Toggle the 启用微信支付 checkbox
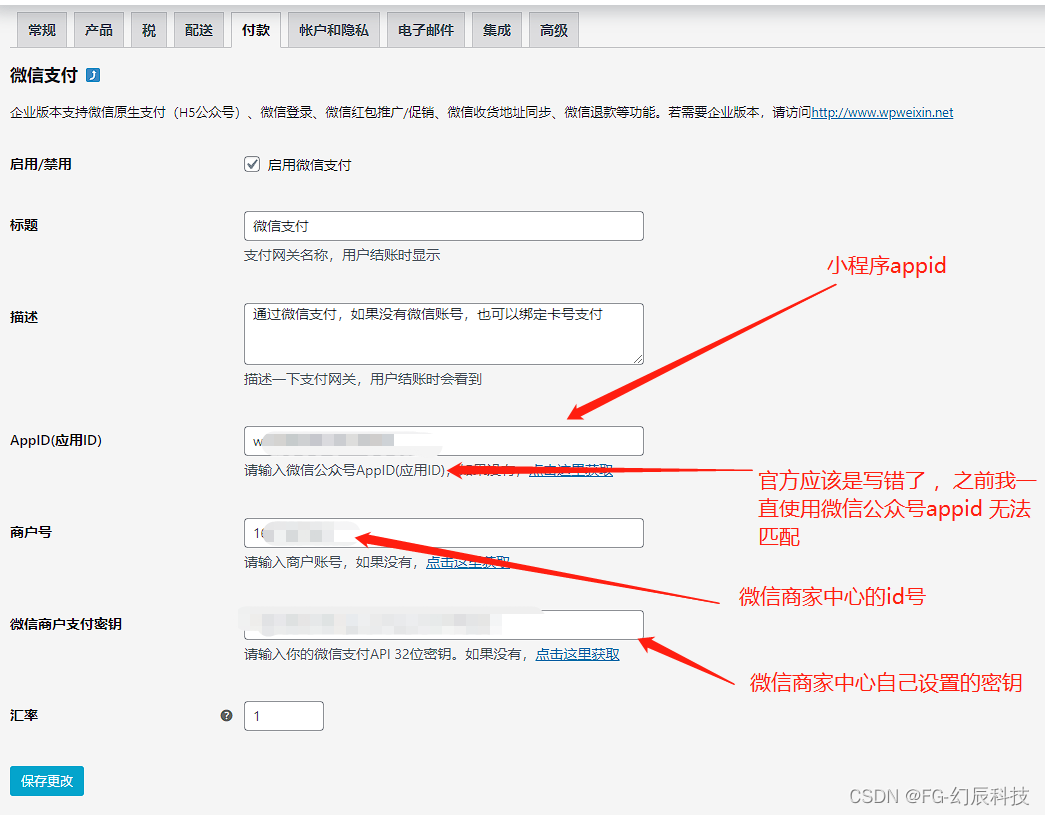The width and height of the screenshot is (1045, 815). pyautogui.click(x=252, y=164)
